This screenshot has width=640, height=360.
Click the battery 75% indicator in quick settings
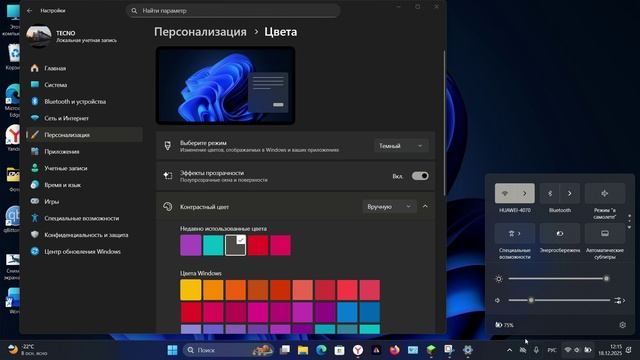point(504,325)
